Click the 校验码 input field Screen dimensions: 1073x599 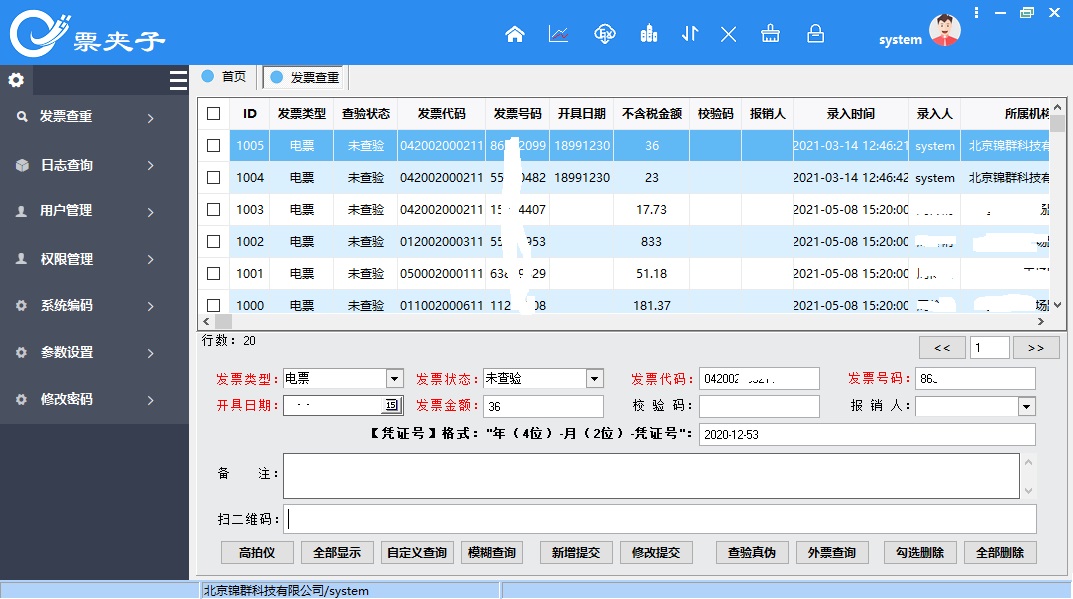click(x=759, y=407)
